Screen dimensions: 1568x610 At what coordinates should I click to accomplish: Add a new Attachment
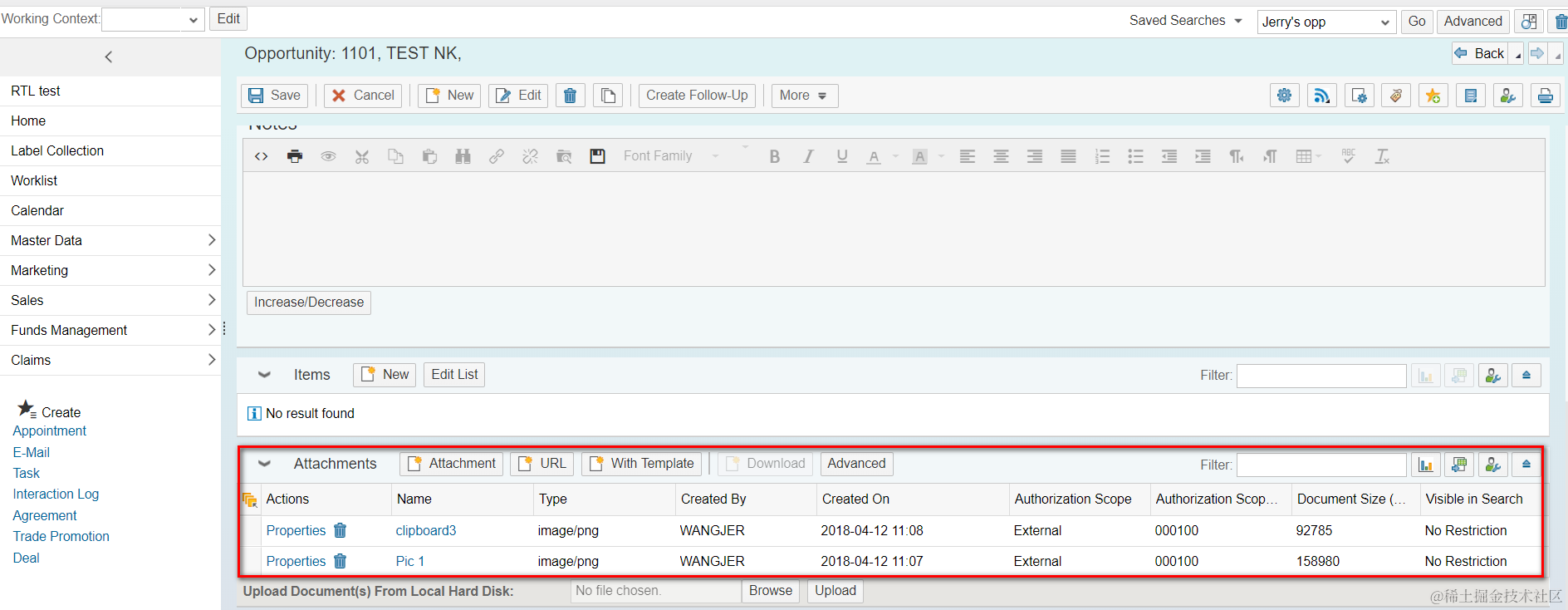click(452, 464)
